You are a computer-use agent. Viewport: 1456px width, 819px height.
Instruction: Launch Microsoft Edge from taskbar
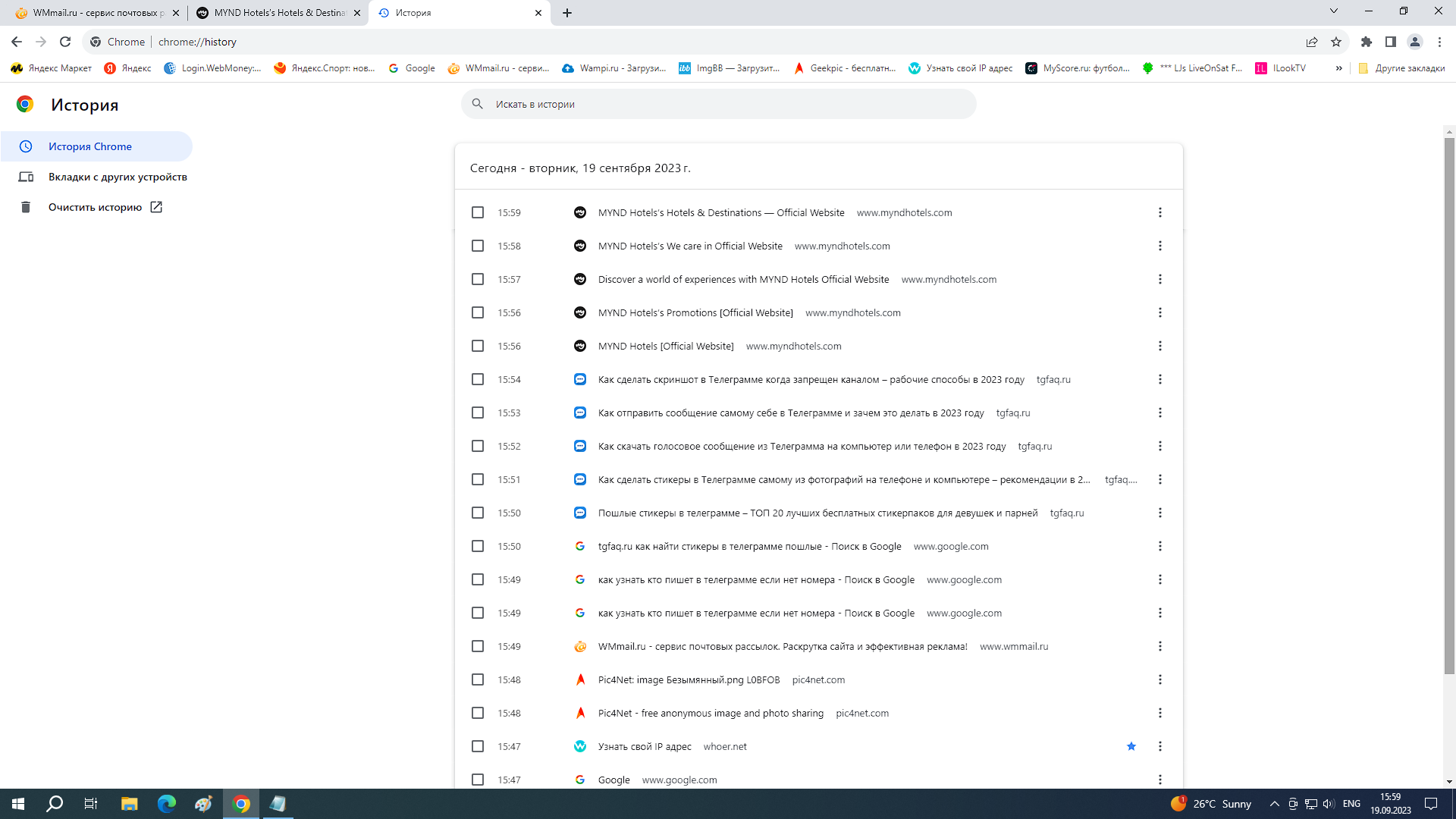coord(166,804)
